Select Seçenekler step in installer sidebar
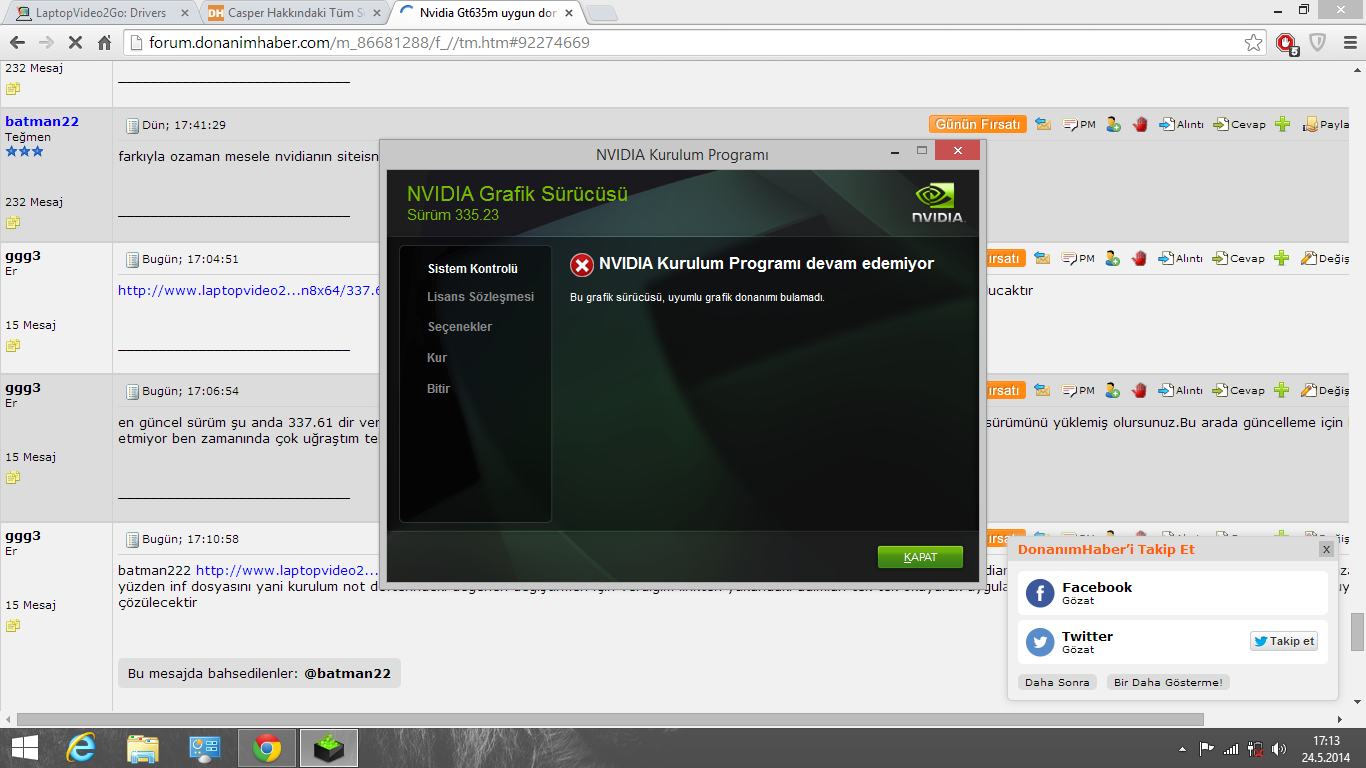Image resolution: width=1366 pixels, height=768 pixels. 459,327
